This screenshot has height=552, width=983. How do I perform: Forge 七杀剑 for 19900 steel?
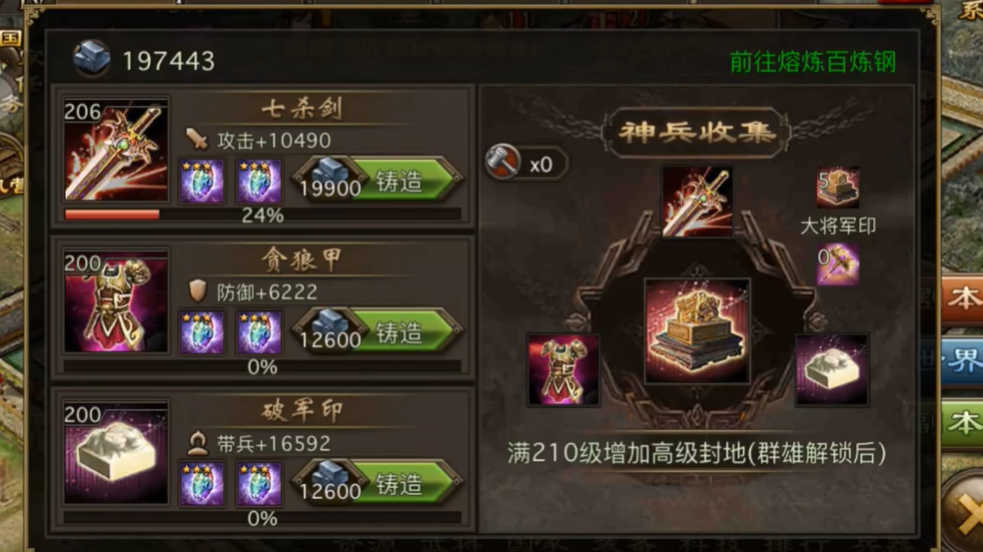[x=379, y=181]
